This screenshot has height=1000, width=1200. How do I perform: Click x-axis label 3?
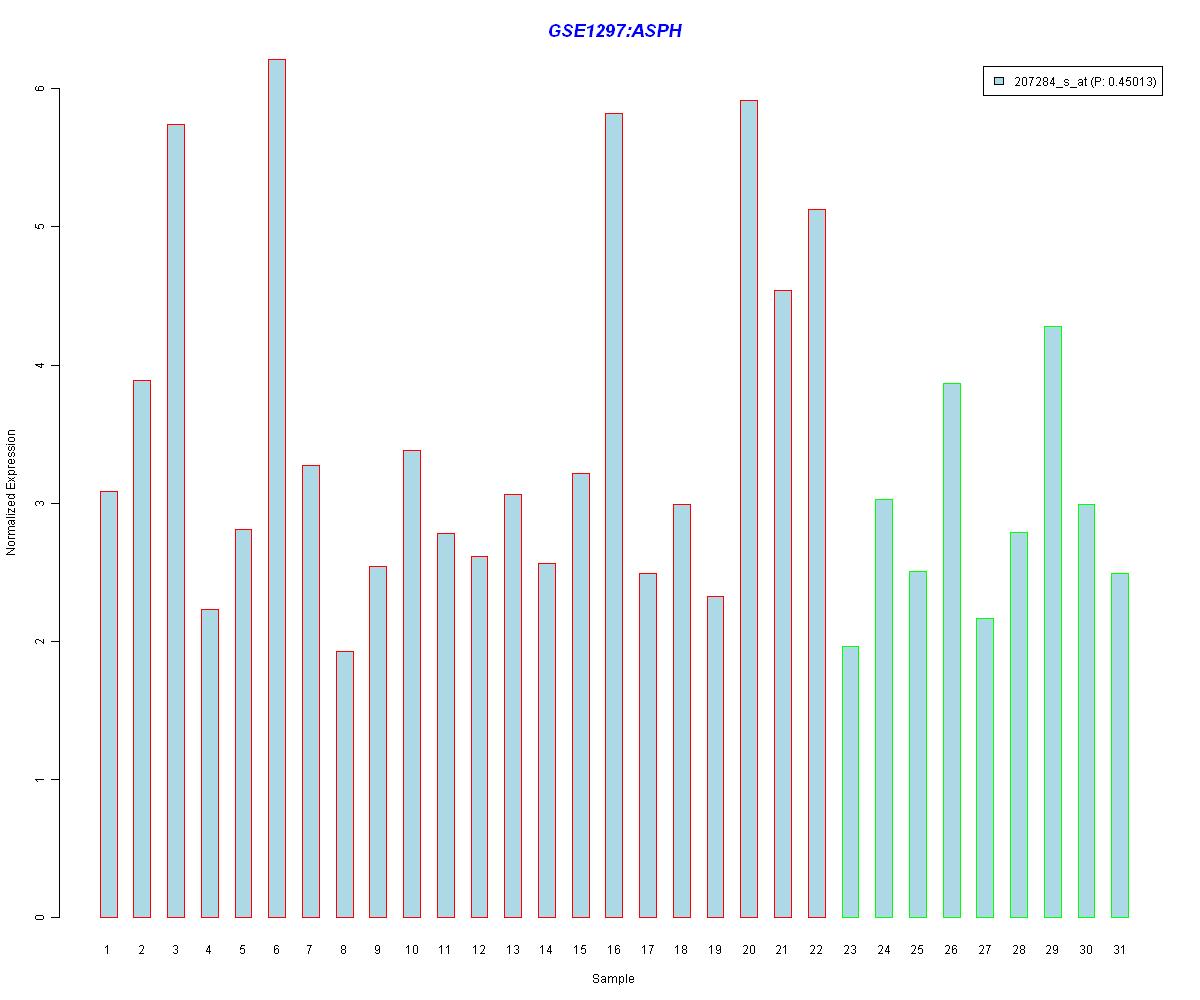[x=176, y=949]
